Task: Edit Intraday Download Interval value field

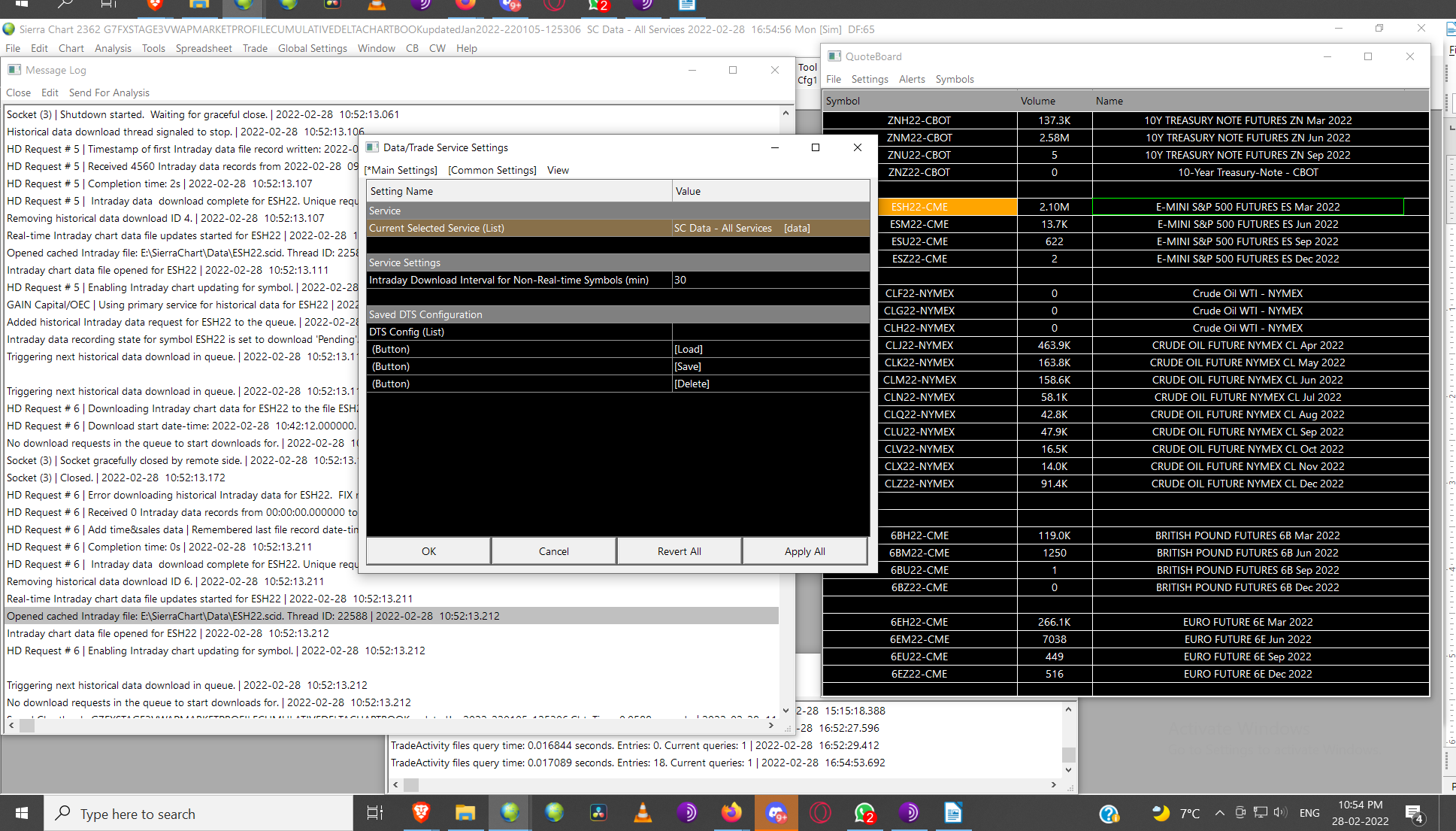Action: [770, 280]
